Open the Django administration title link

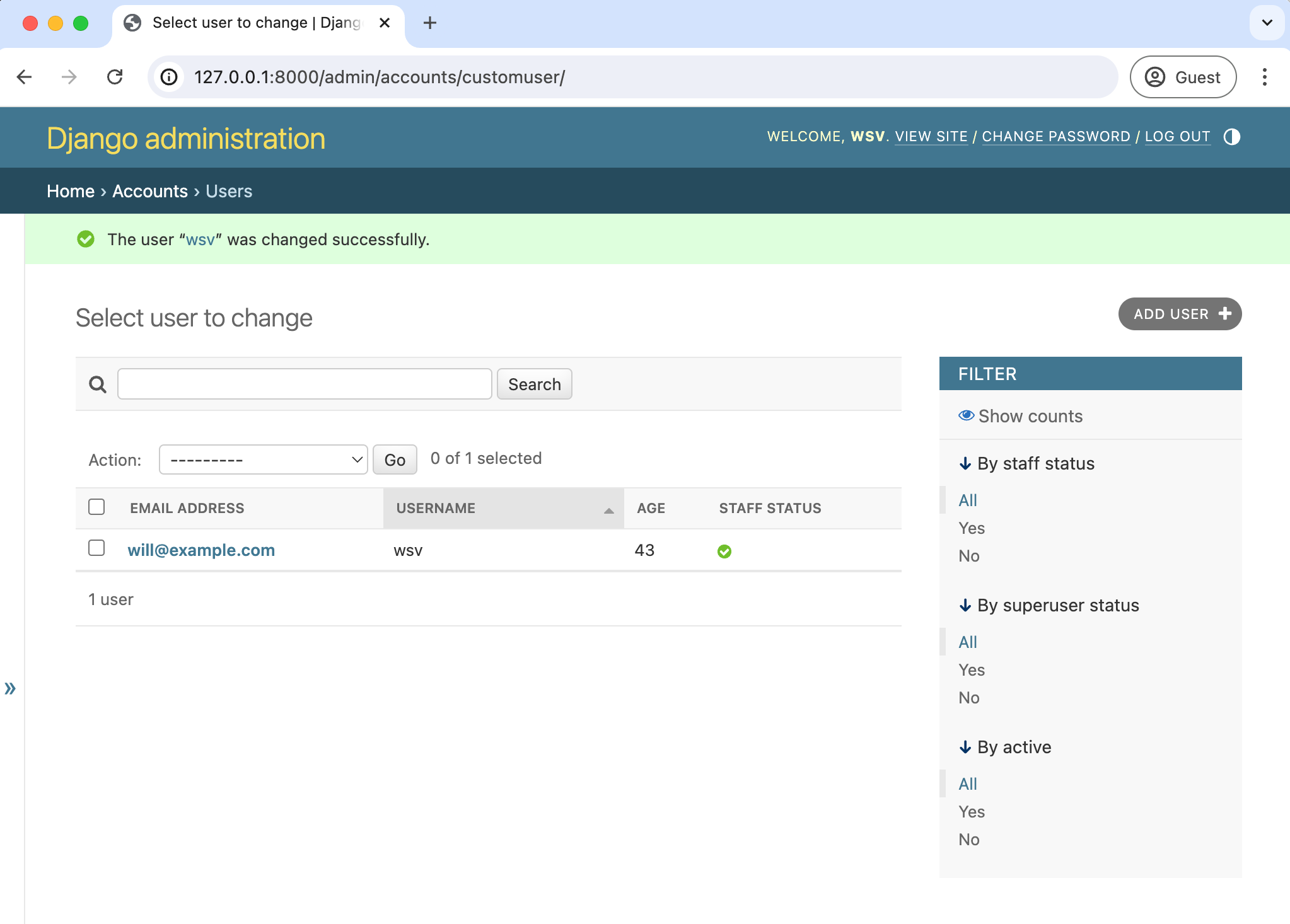click(186, 139)
